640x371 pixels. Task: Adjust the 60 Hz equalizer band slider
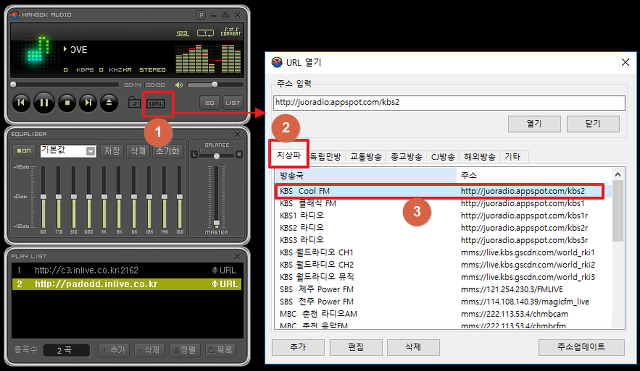point(43,197)
